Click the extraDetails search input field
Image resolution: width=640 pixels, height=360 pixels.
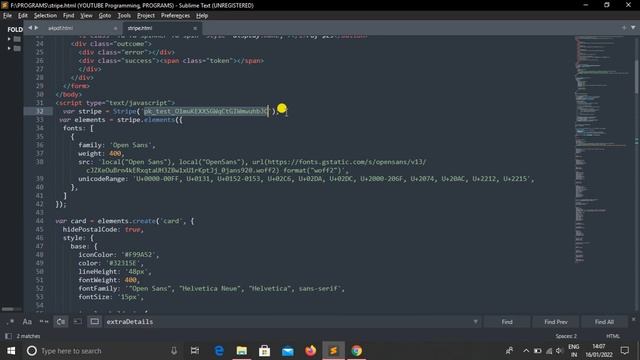287,322
